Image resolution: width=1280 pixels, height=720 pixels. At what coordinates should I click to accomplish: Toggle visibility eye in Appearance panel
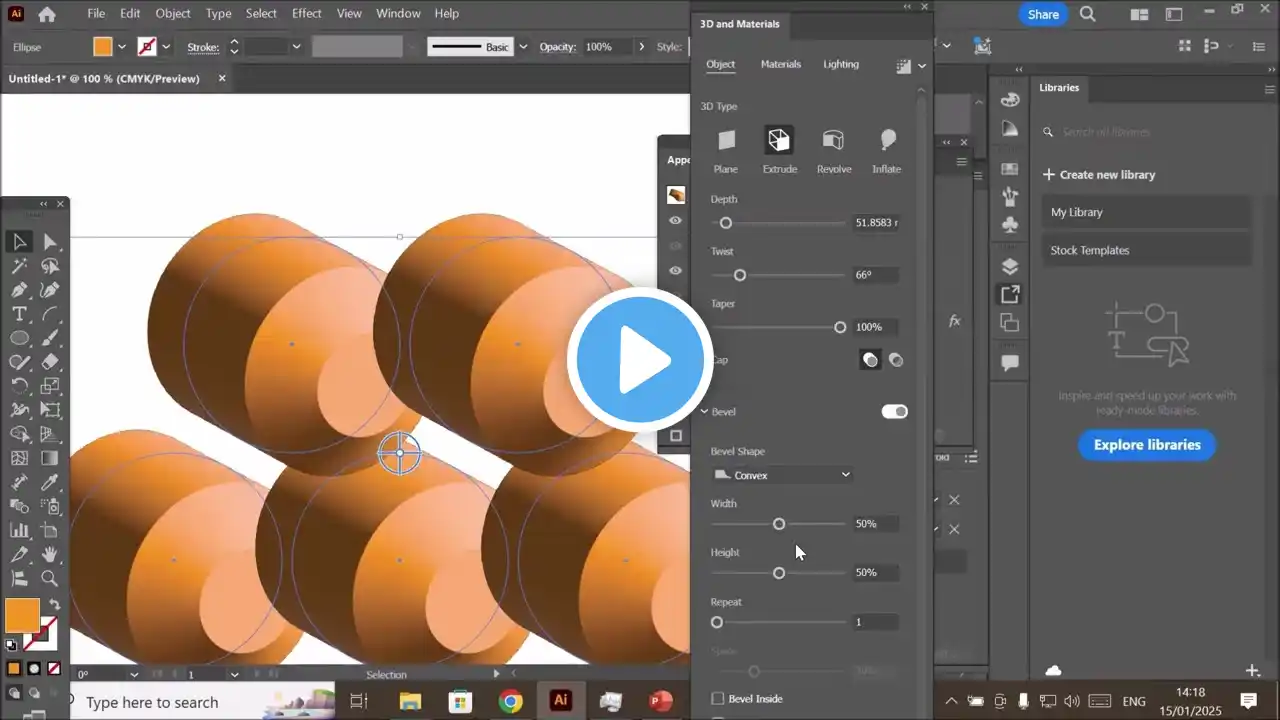pyautogui.click(x=676, y=220)
